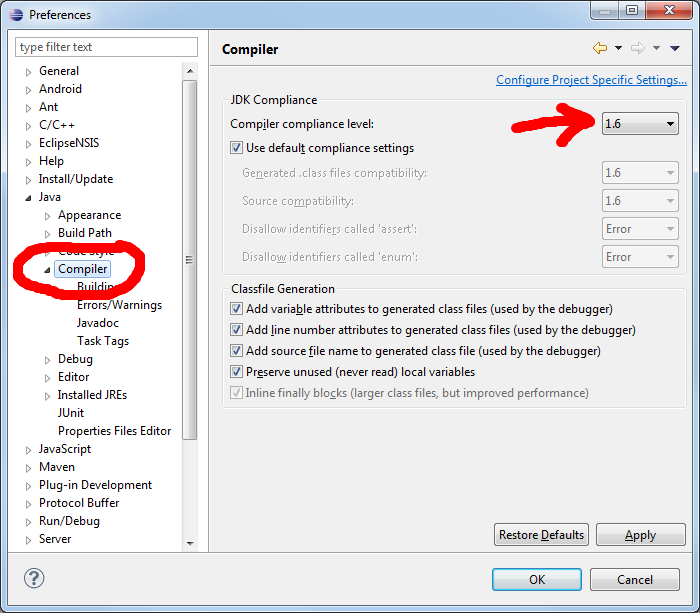Select the Task Tags preference page

[x=103, y=341]
